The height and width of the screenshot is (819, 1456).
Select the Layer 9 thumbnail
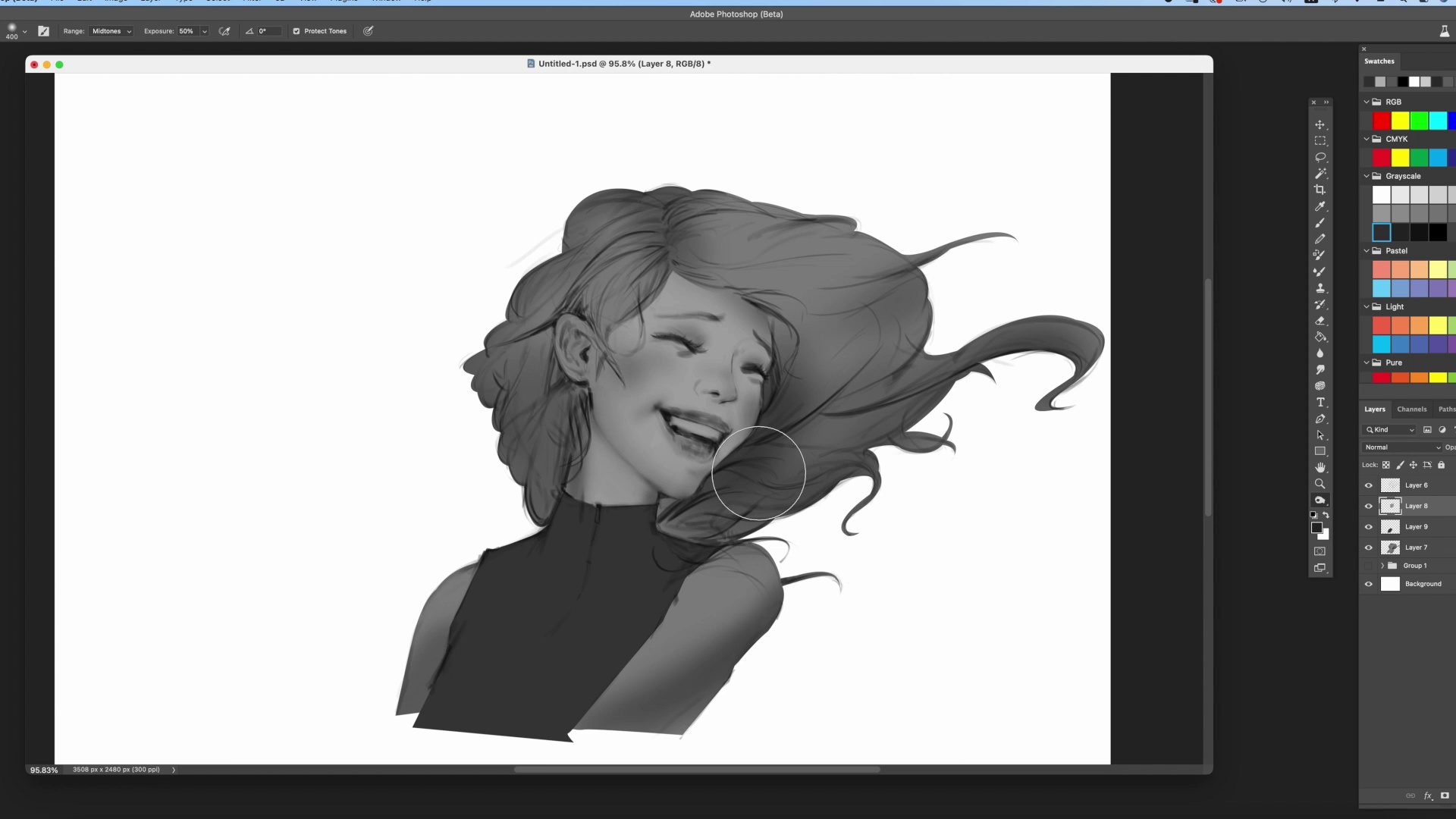pyautogui.click(x=1390, y=527)
